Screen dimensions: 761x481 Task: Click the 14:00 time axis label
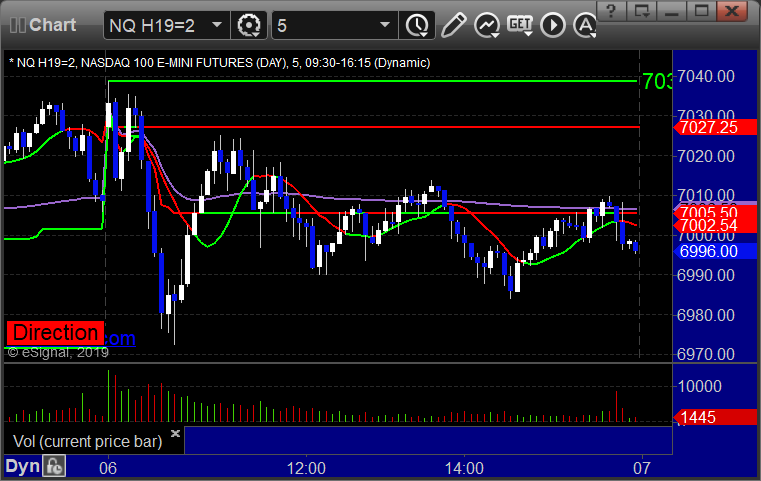[464, 468]
